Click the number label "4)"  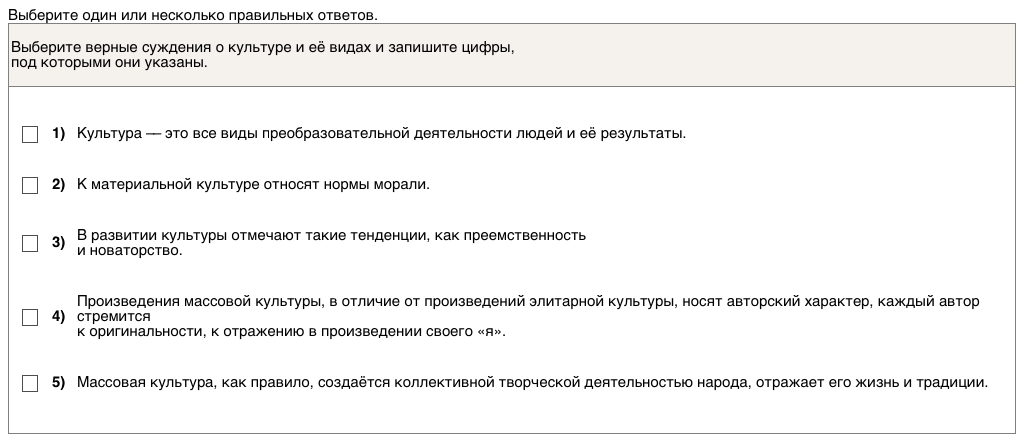(58, 317)
